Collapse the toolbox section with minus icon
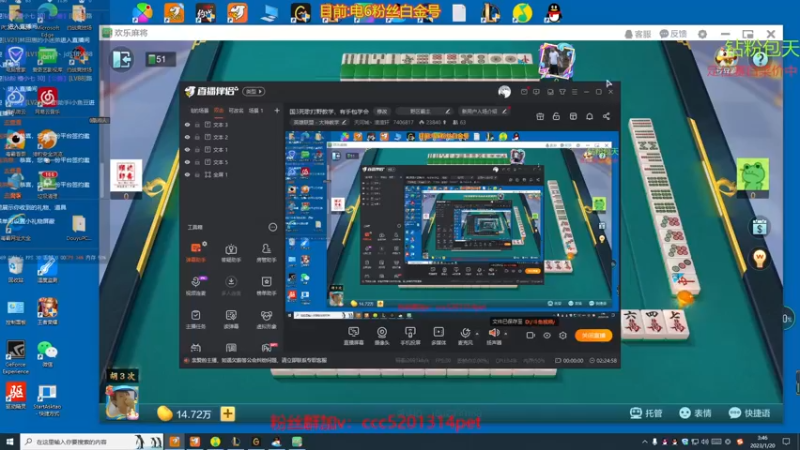Screen dimensions: 800x450 (273, 227)
